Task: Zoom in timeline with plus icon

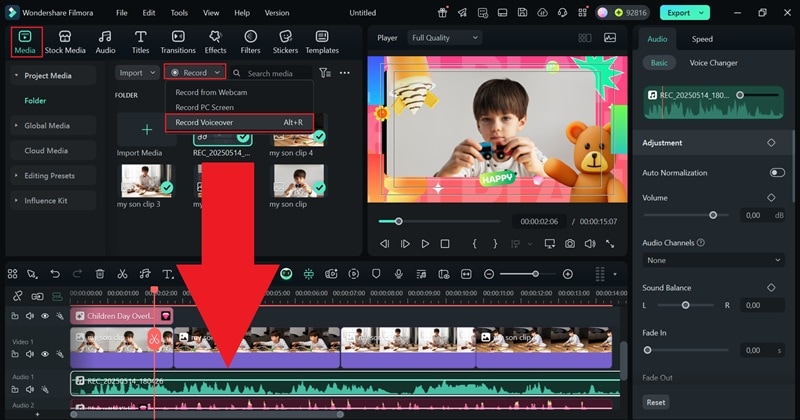Action: coord(567,274)
